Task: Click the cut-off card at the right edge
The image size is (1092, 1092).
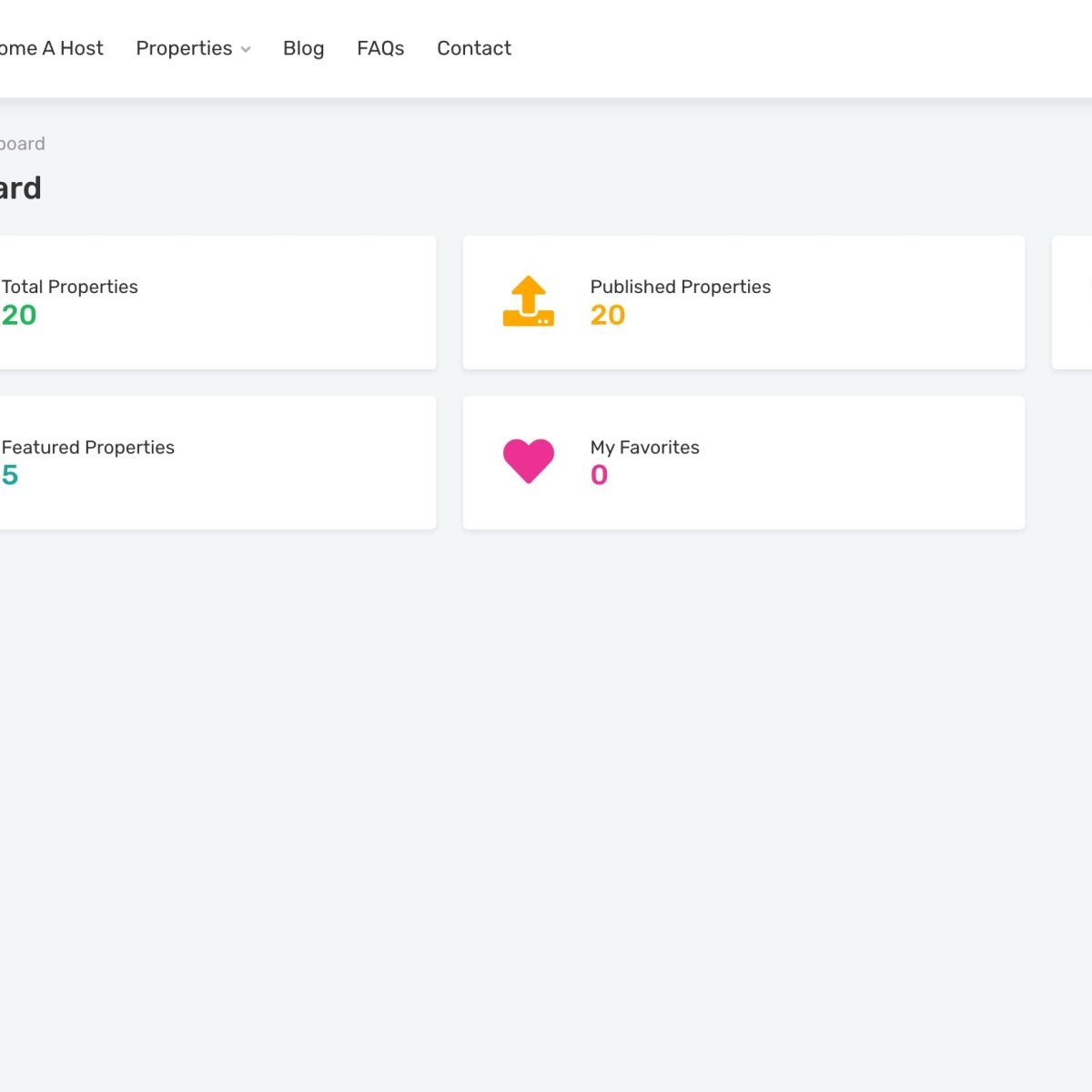Action: 1074,302
